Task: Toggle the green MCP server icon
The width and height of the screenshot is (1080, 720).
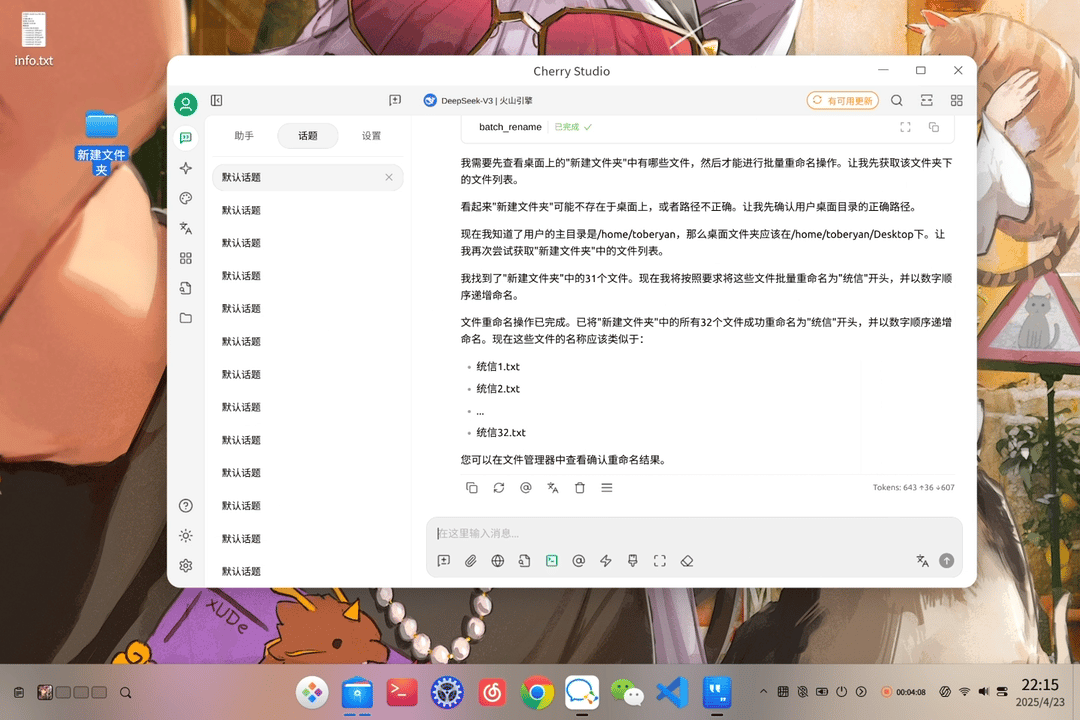Action: 552,561
